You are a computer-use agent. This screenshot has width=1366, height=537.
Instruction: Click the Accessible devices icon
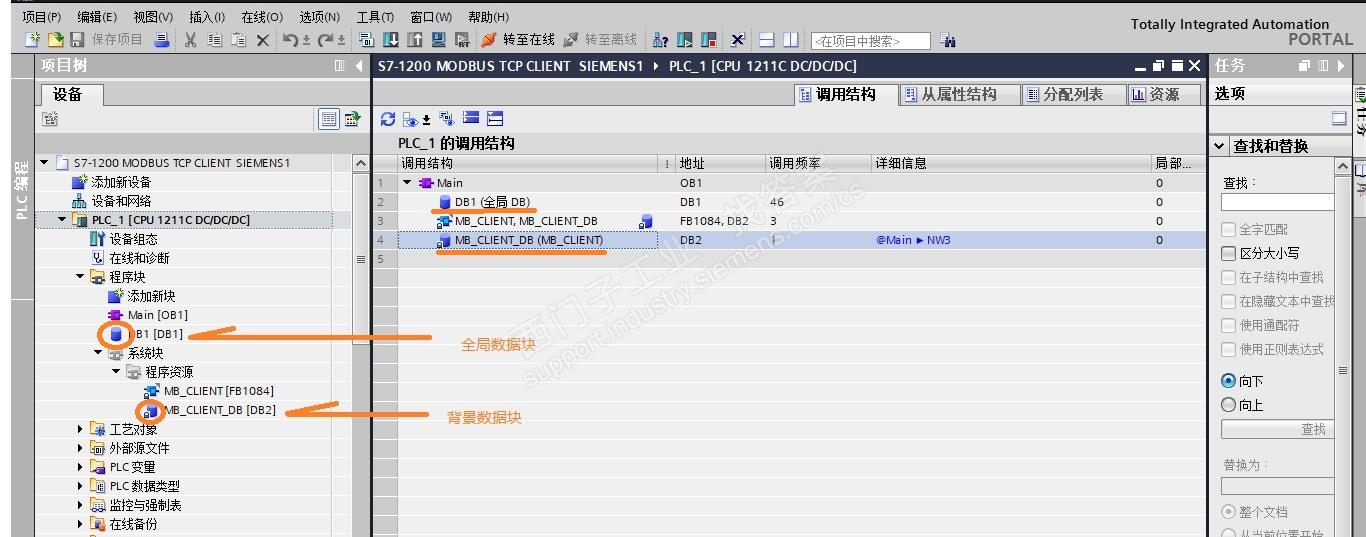click(661, 40)
